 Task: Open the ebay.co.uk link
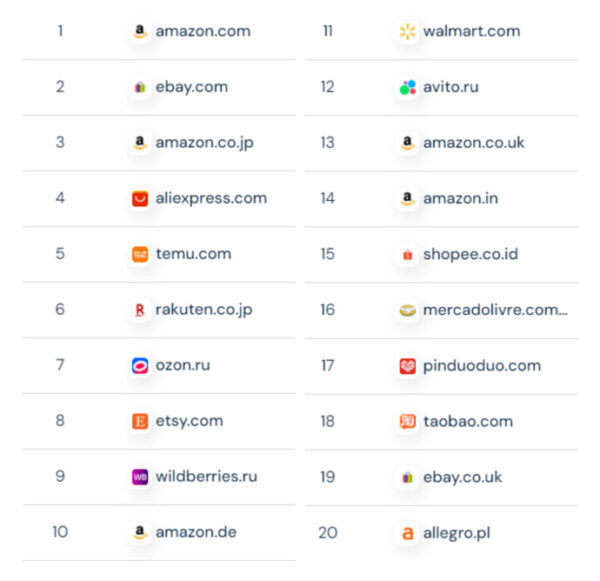462,477
